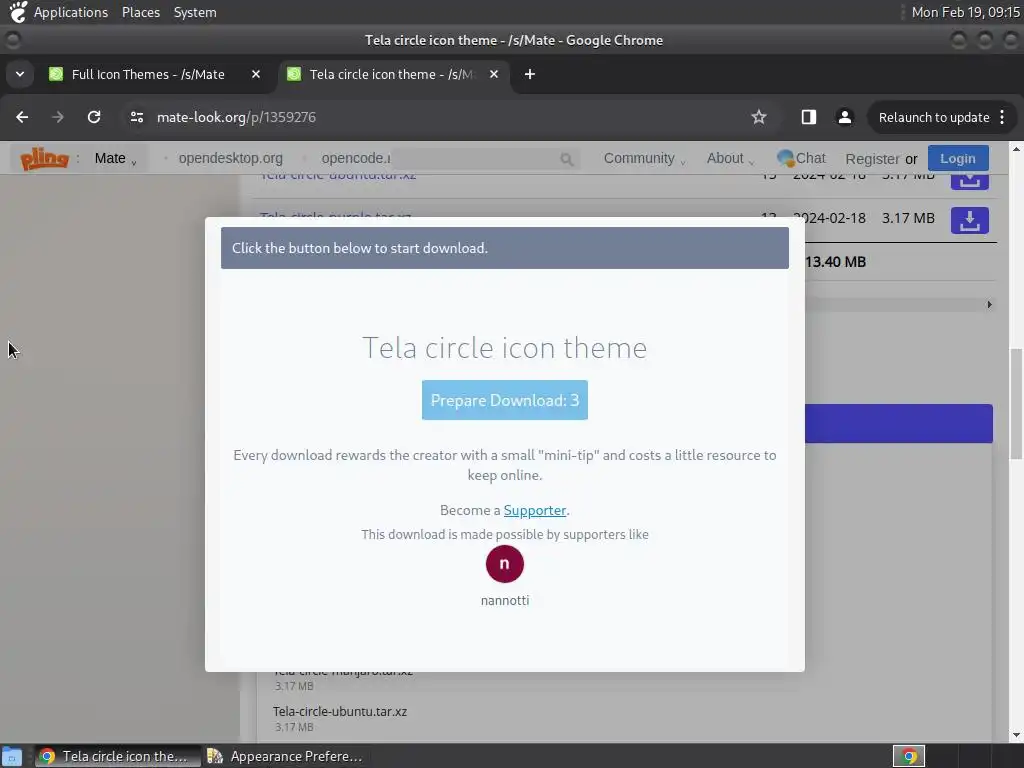Open the Chrome profile avatar icon
This screenshot has width=1024, height=768.
pyautogui.click(x=844, y=117)
